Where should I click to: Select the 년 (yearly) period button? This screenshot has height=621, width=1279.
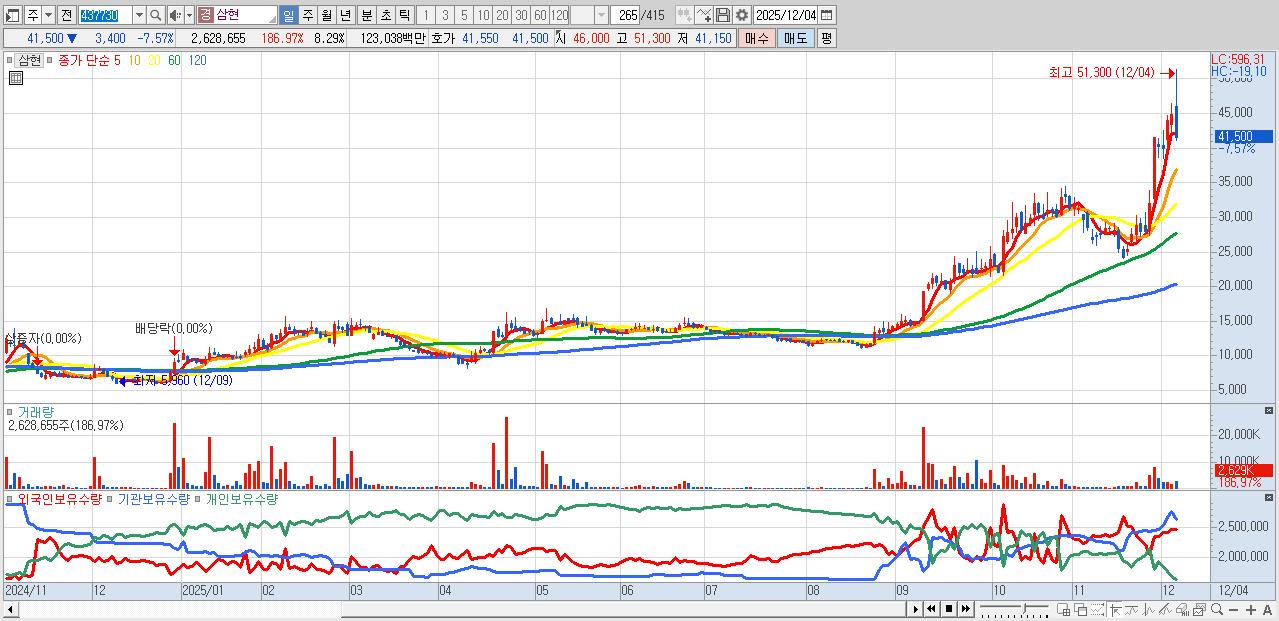coord(345,15)
